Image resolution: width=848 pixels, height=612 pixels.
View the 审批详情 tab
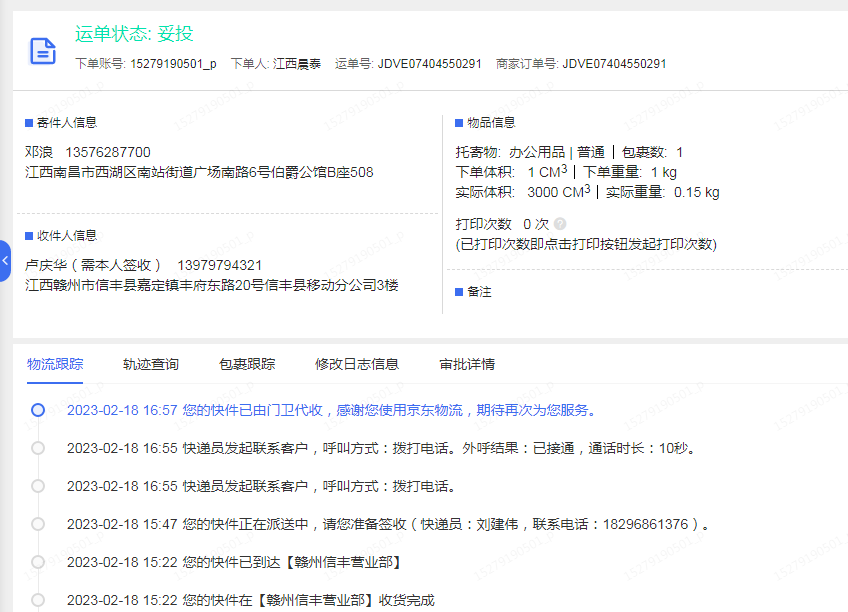(x=467, y=364)
